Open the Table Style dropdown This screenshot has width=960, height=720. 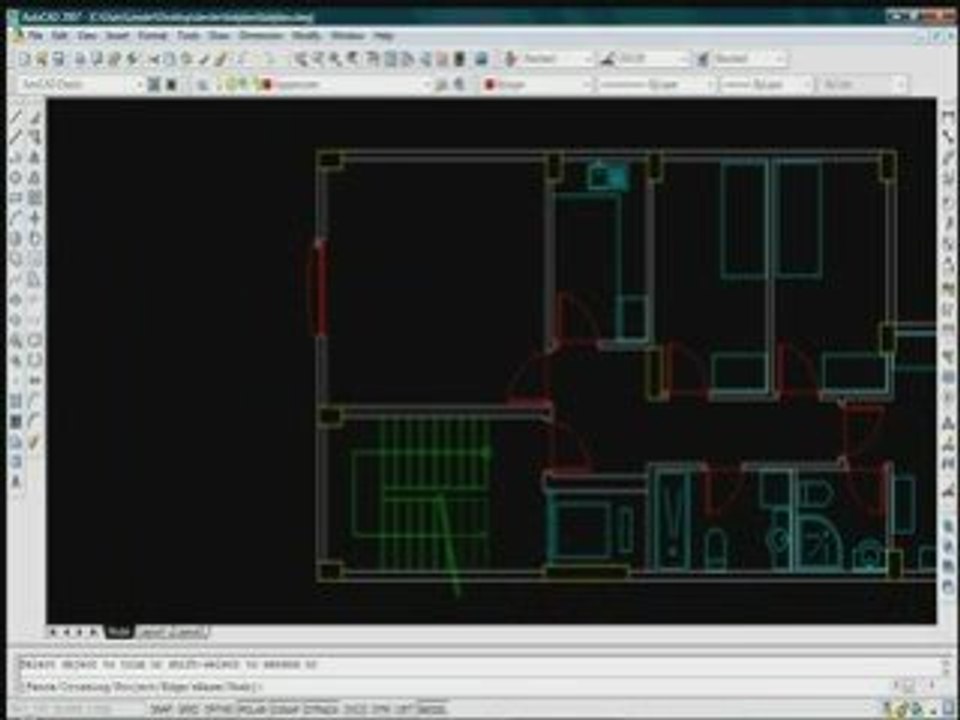tap(749, 59)
